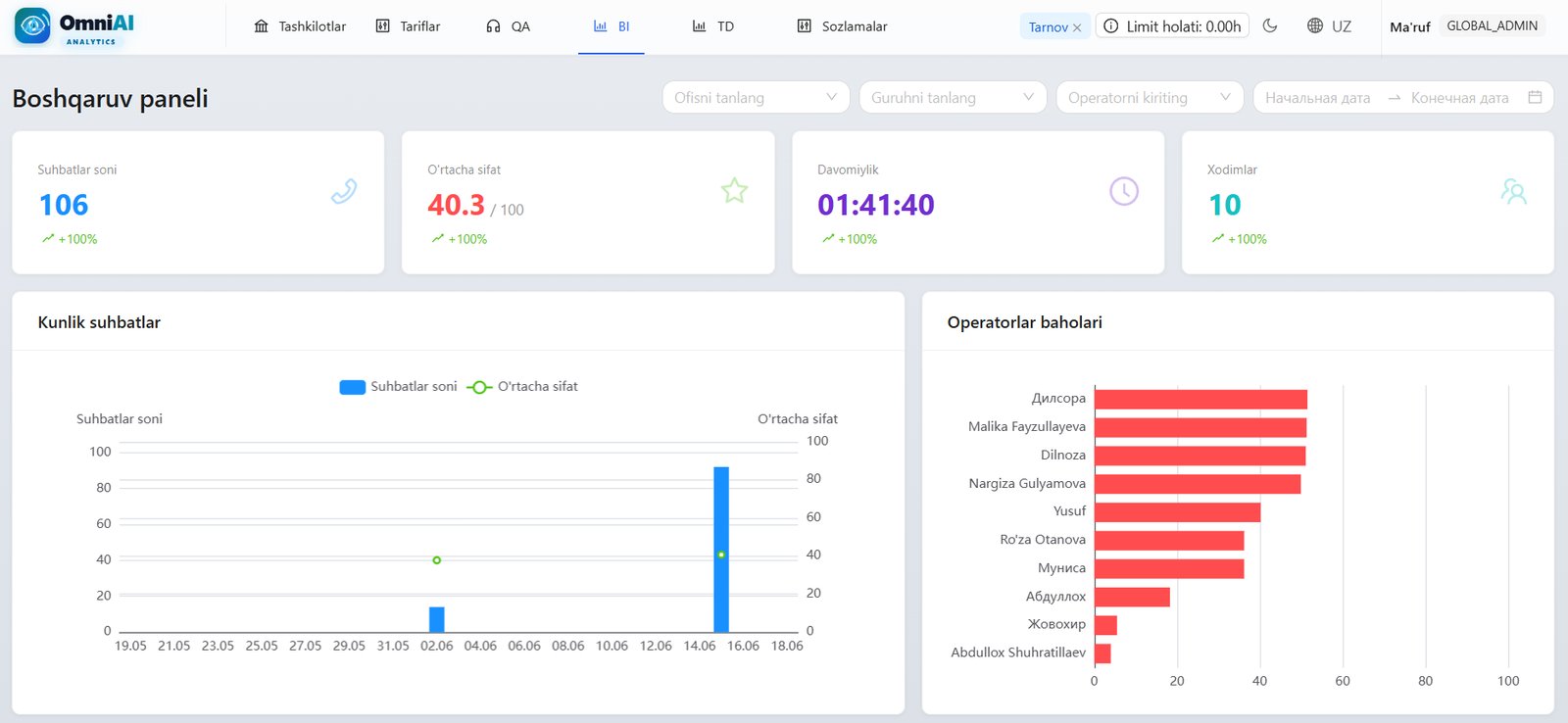Image resolution: width=1568 pixels, height=723 pixels.
Task: Open Sozlamalar settings
Action: point(842,26)
